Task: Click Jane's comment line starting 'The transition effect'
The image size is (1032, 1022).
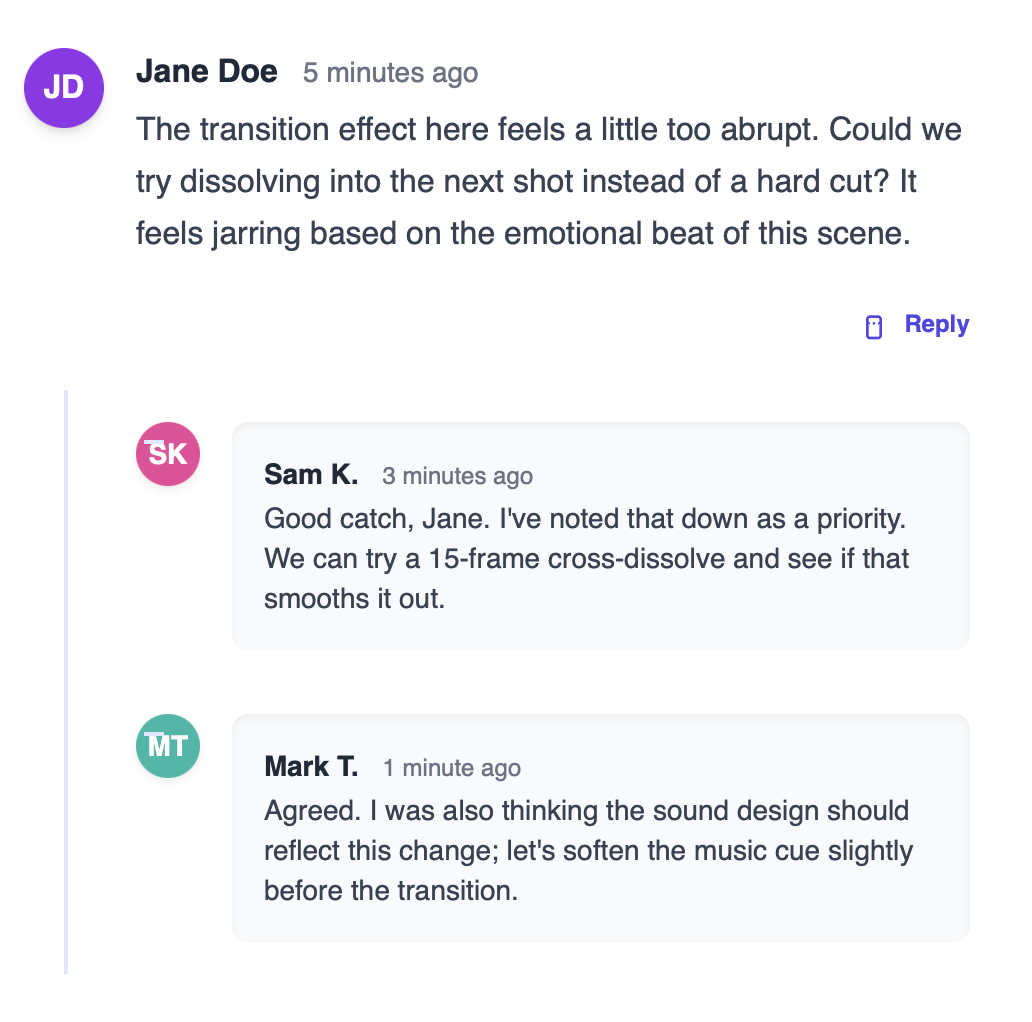Action: pos(548,130)
